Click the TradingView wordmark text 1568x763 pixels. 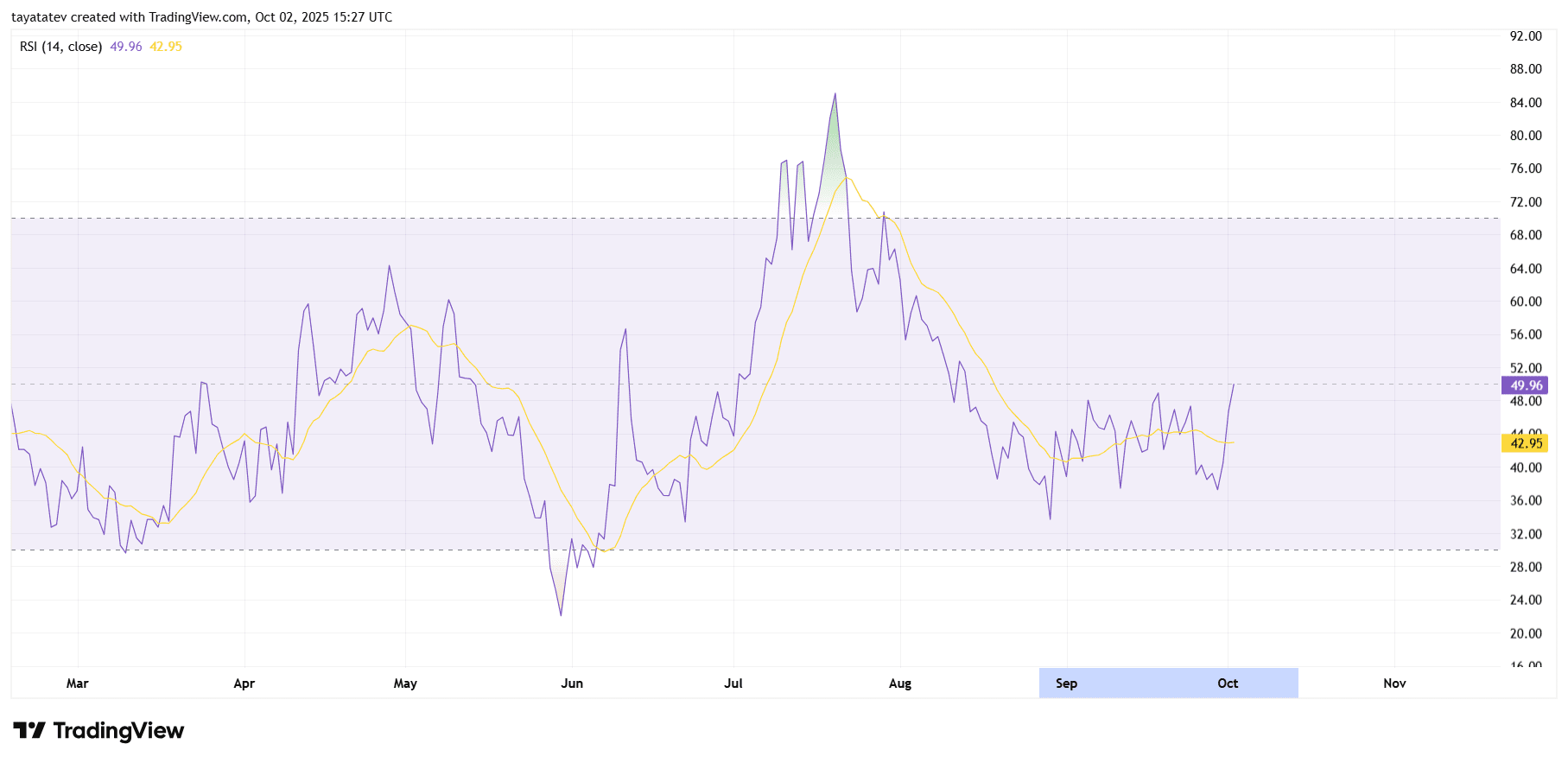coord(118,731)
